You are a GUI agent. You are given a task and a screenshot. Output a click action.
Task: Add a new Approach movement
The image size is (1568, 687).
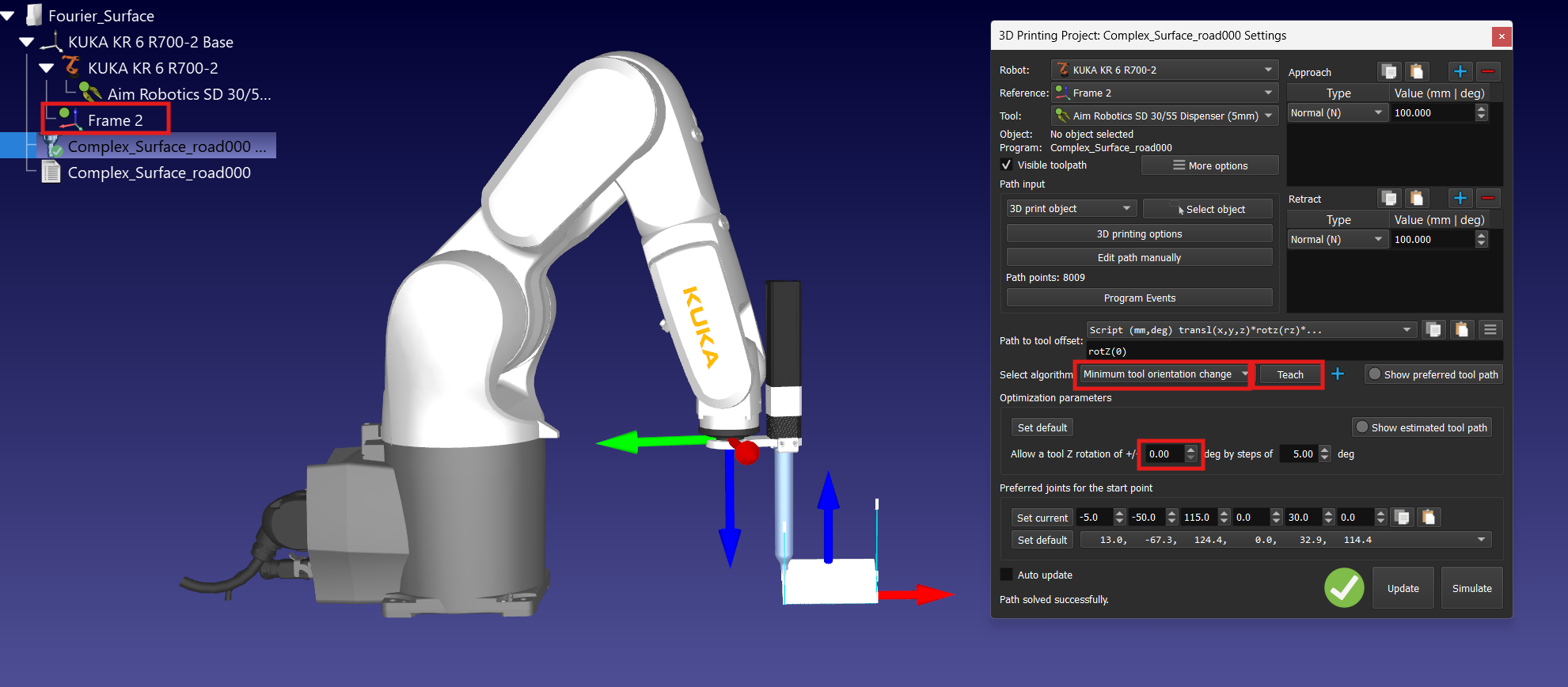(1460, 71)
